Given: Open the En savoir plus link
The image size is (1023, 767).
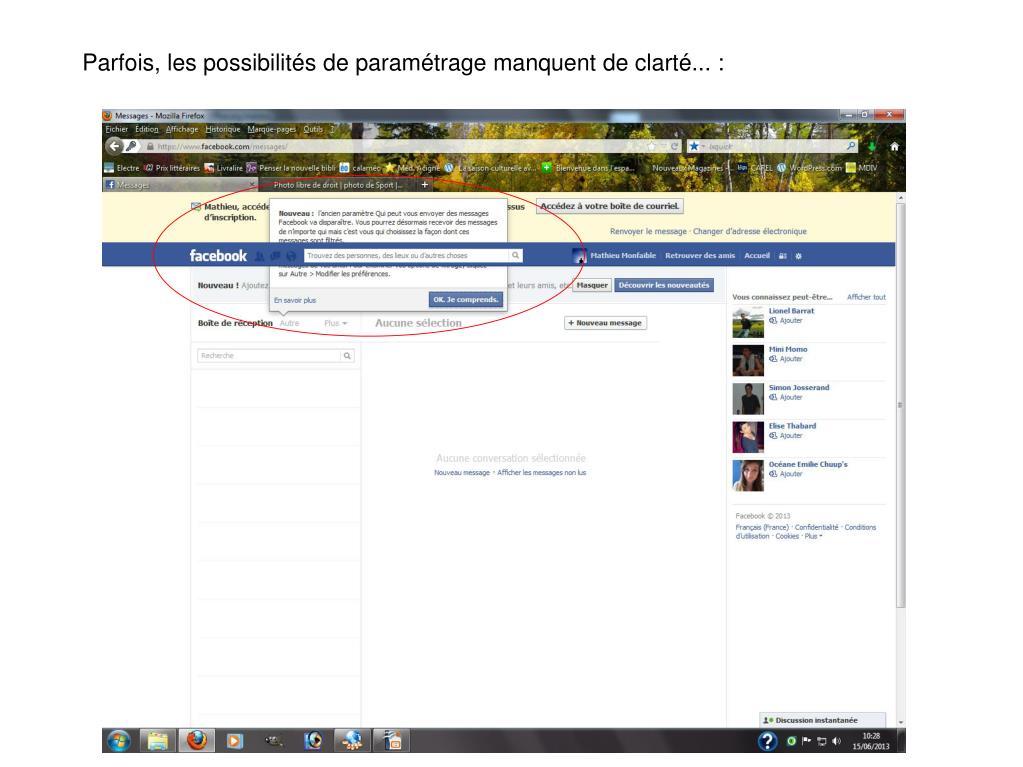Looking at the screenshot, I should click(295, 300).
